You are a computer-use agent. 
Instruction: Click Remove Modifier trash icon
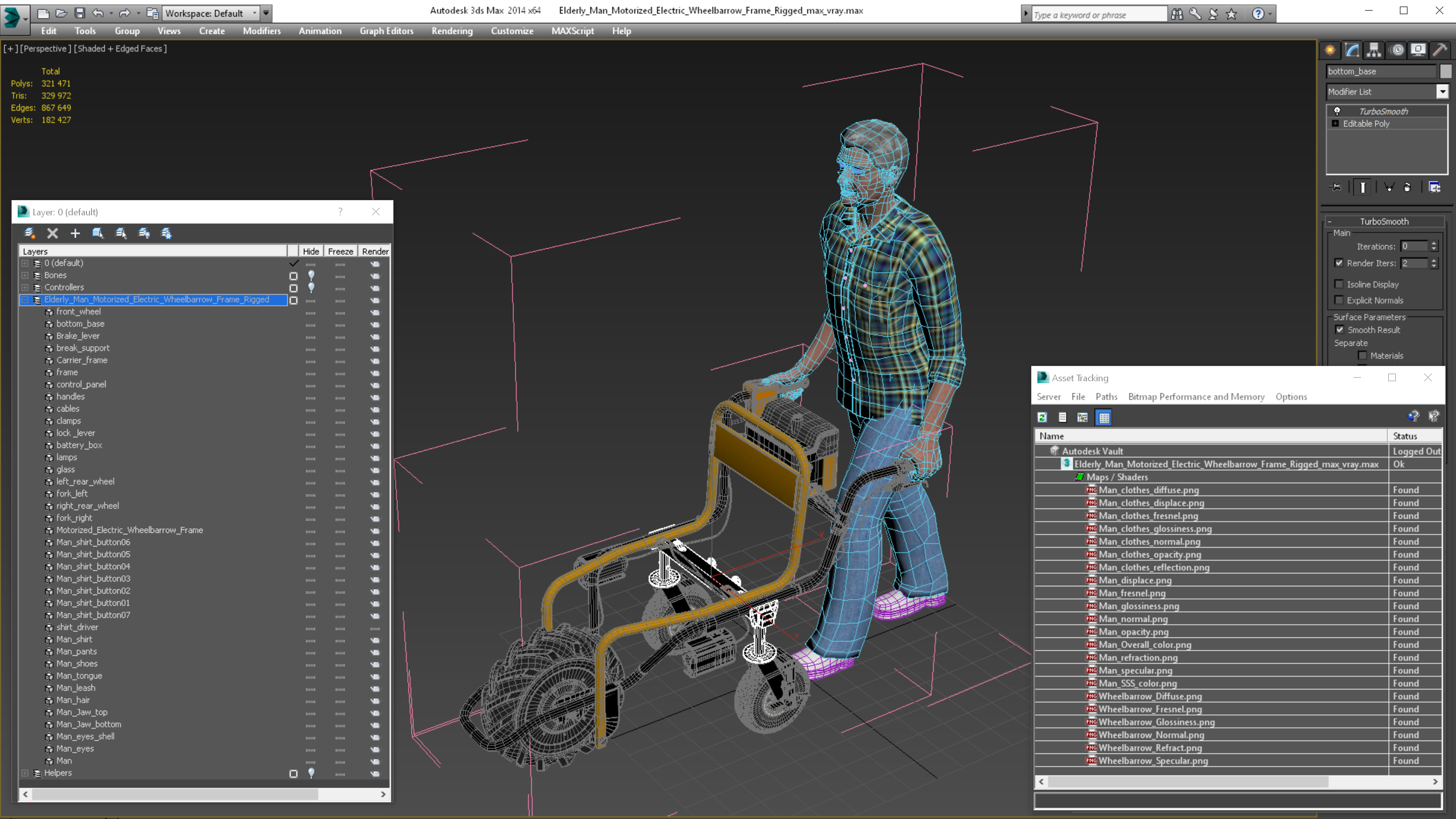(1407, 187)
